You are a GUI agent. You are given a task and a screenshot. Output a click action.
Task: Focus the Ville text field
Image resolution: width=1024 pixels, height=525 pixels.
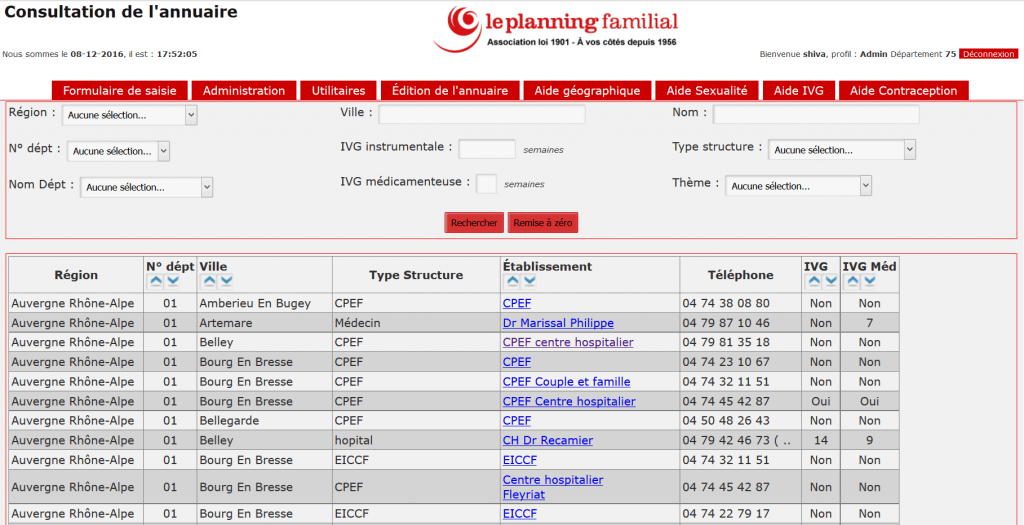coord(481,114)
